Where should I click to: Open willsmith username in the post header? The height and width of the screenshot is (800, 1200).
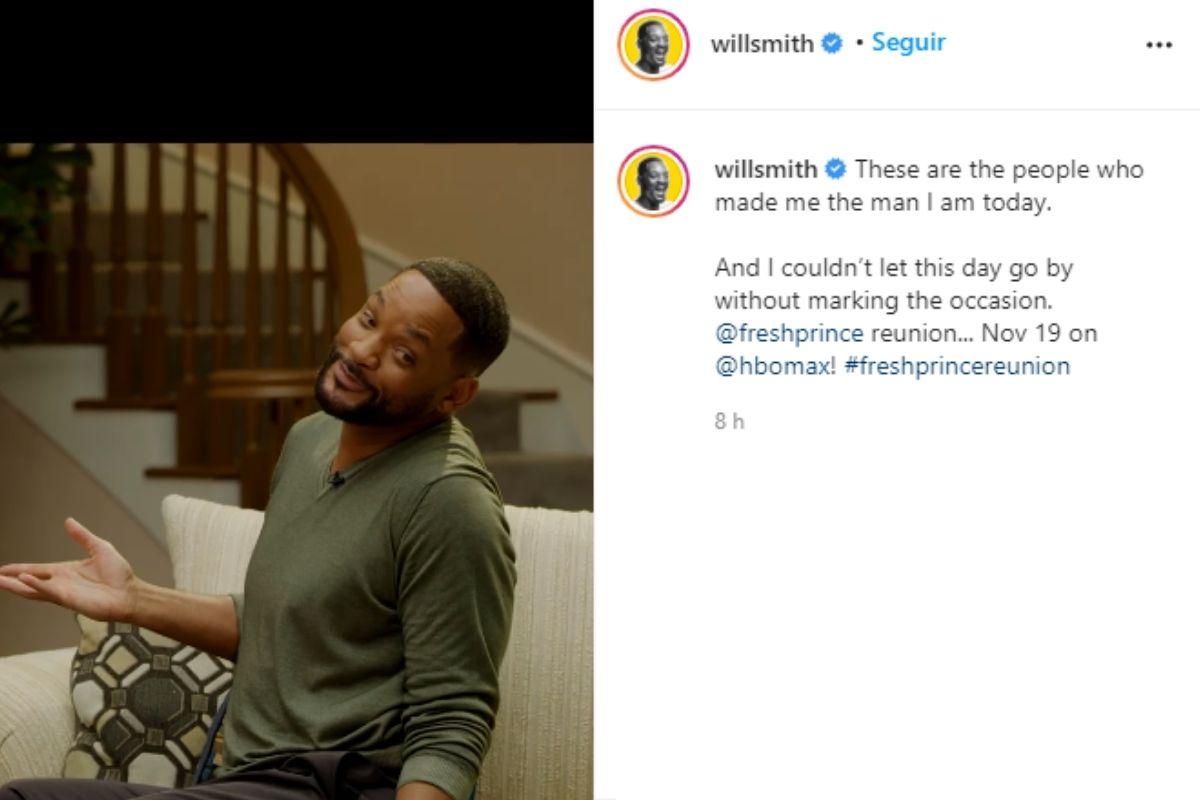pyautogui.click(x=761, y=44)
